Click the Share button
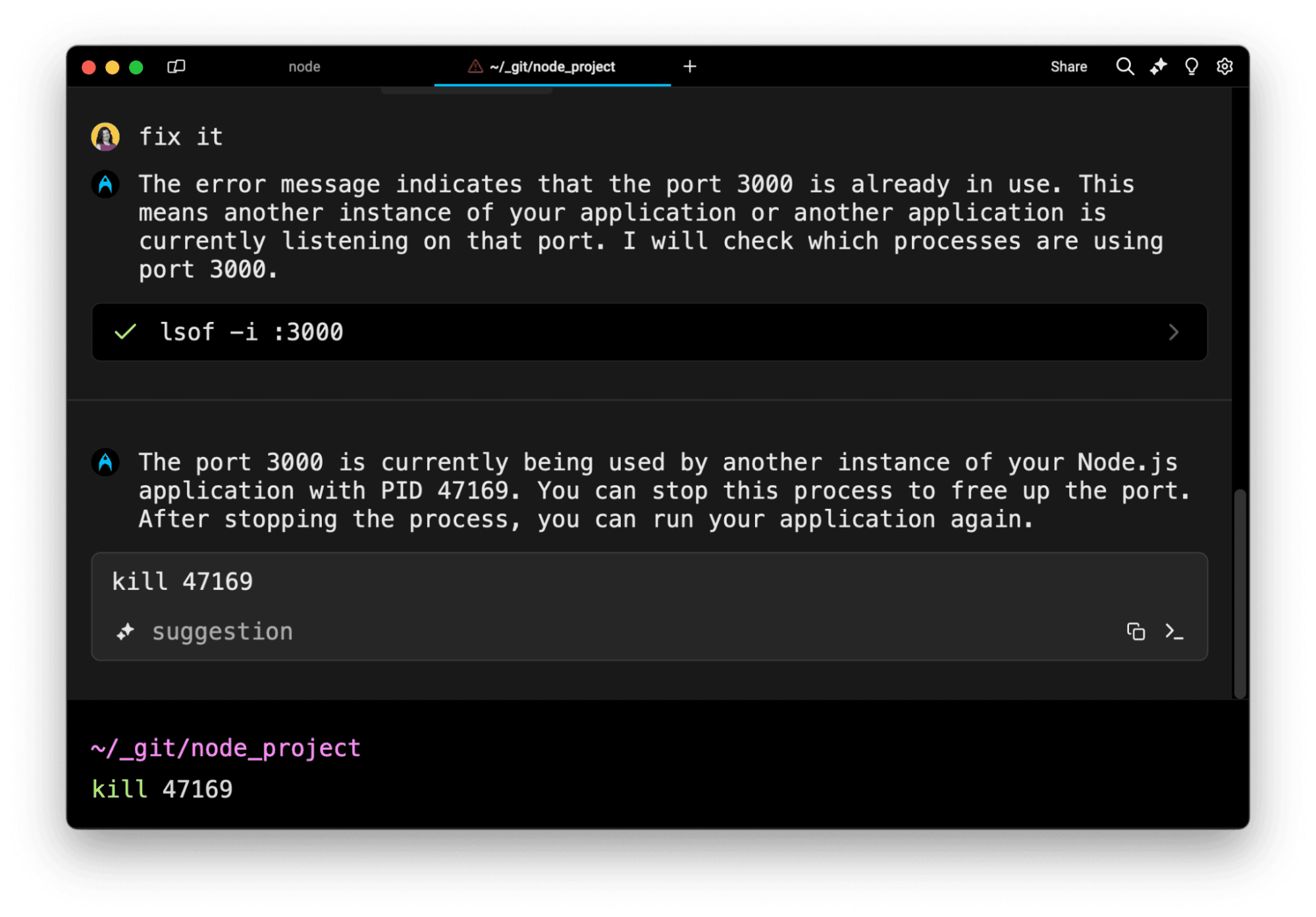This screenshot has width=1316, height=917. [x=1068, y=66]
